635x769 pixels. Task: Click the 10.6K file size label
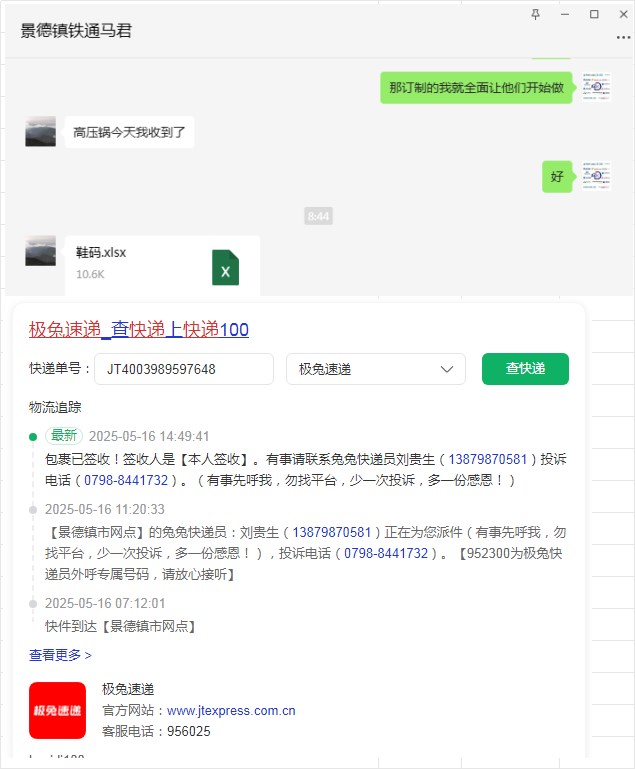90,274
